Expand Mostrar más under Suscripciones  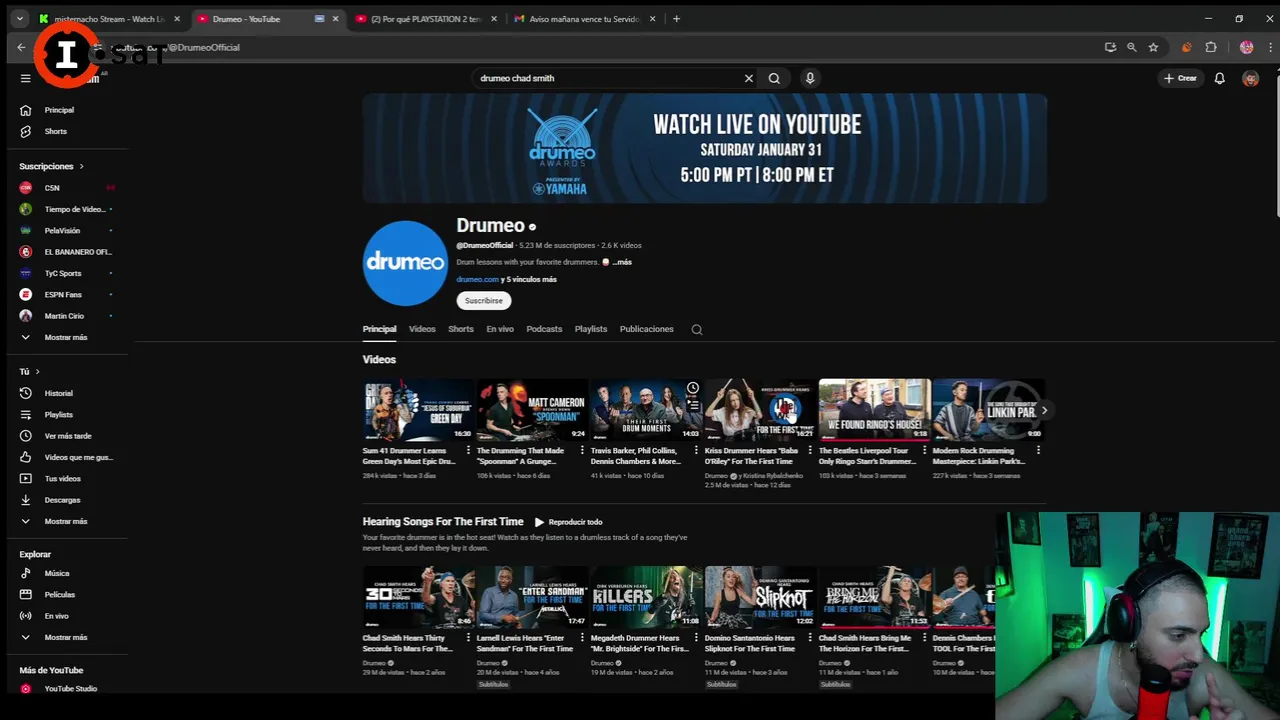pyautogui.click(x=65, y=337)
